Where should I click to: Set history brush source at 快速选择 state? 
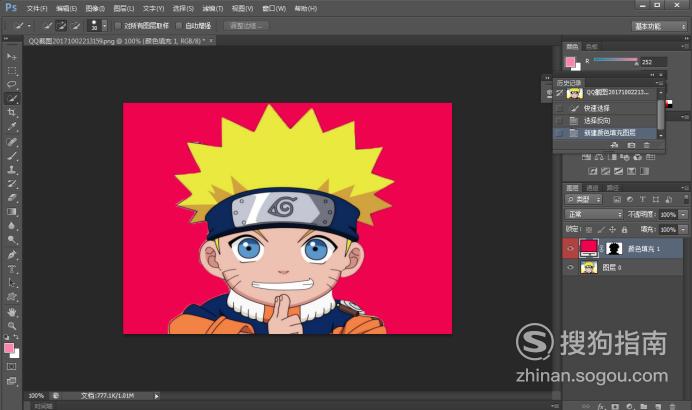point(560,108)
